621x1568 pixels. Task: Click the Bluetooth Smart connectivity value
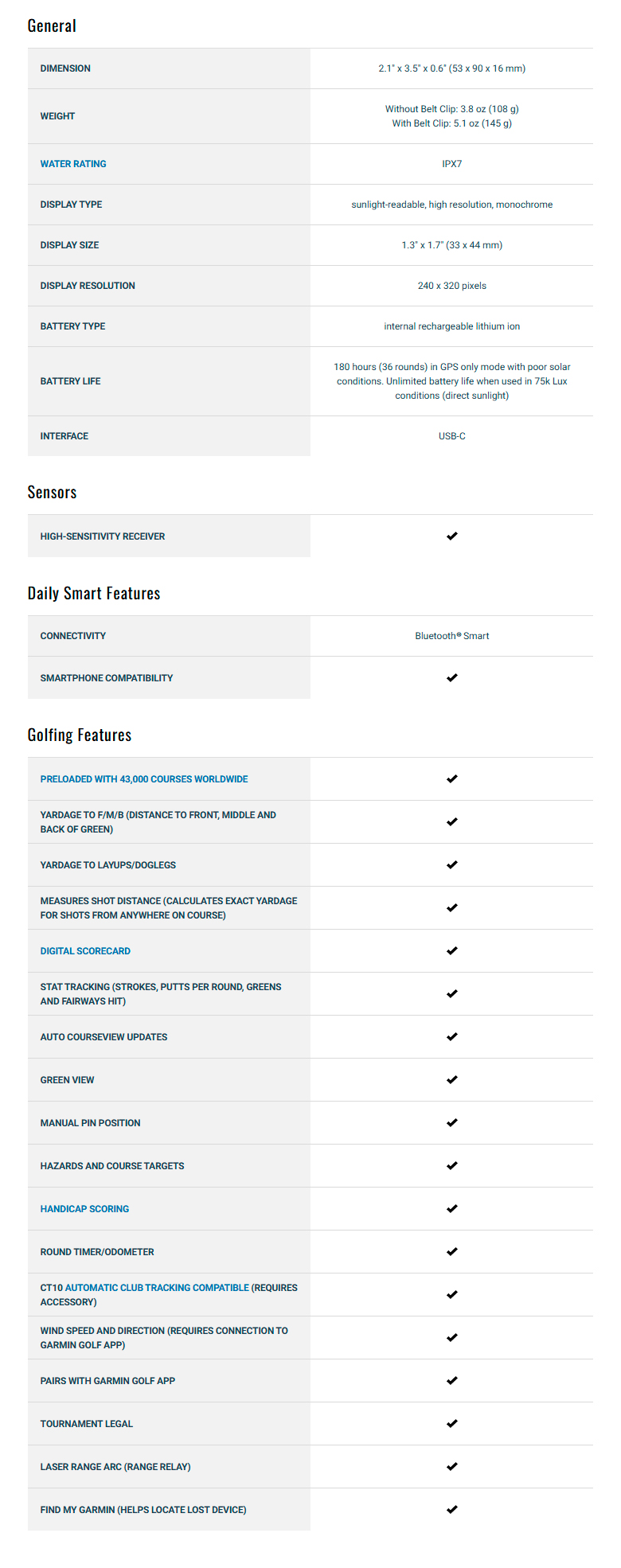pyautogui.click(x=451, y=636)
